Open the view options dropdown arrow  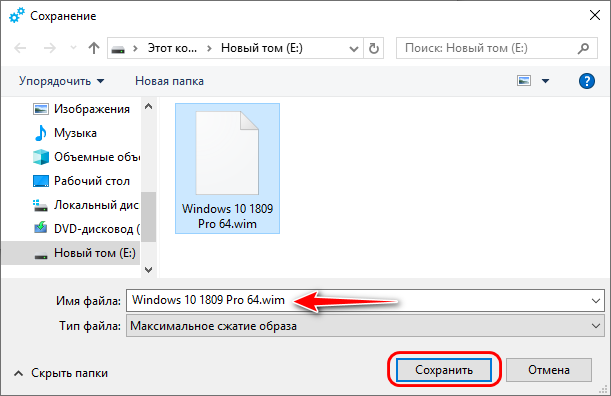(545, 81)
